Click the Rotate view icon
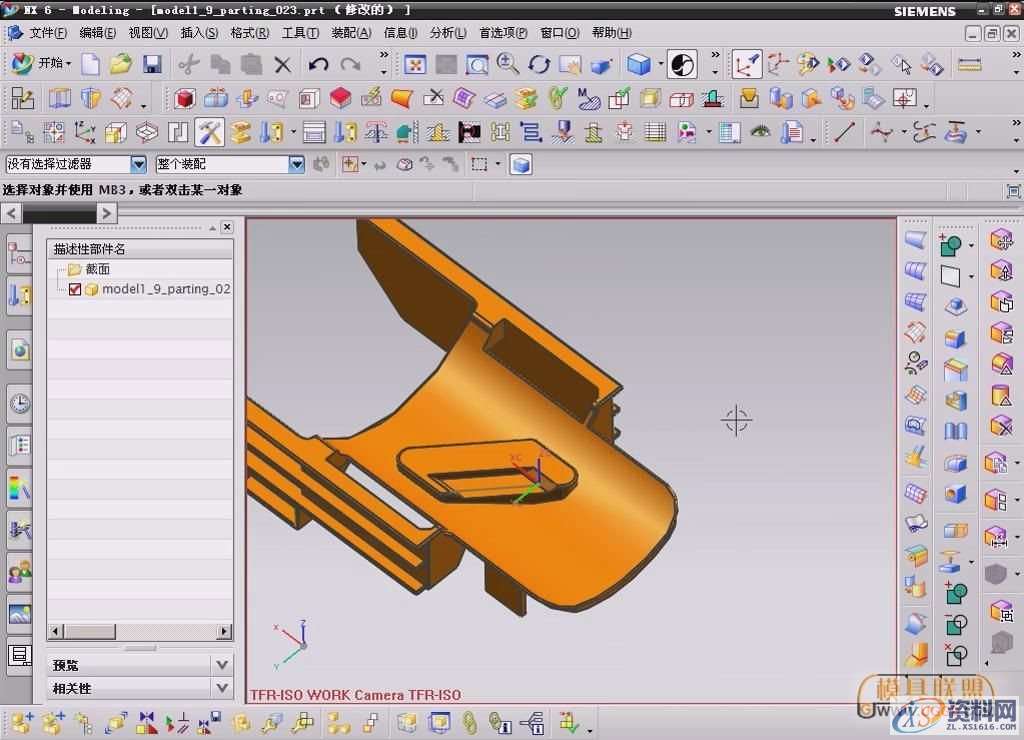The image size is (1024, 740). click(x=539, y=65)
